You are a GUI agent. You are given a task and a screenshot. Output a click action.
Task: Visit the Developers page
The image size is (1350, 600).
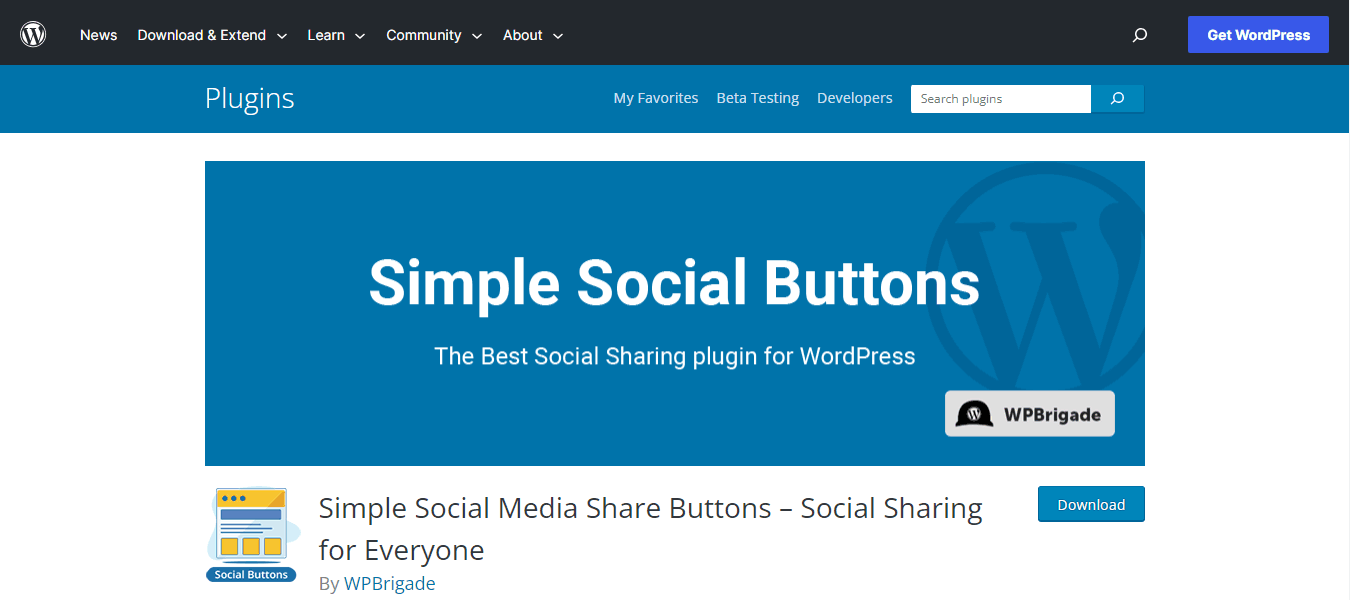(x=854, y=97)
